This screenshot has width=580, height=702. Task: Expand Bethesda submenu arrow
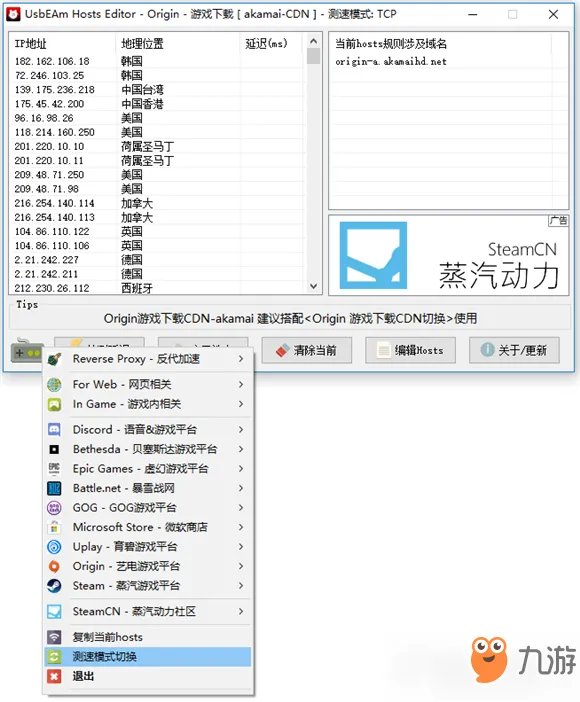pos(241,449)
